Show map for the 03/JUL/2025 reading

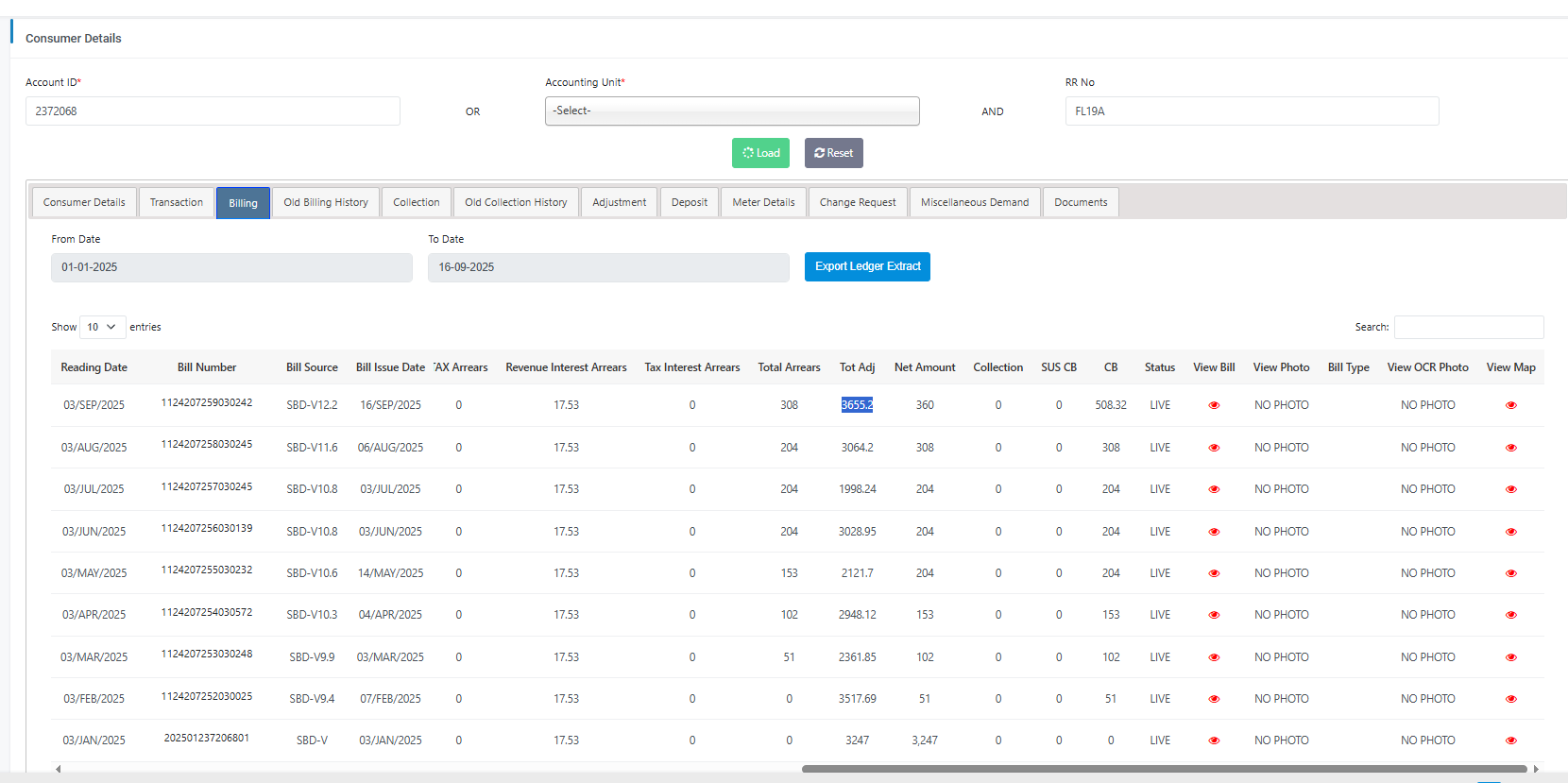pos(1510,489)
